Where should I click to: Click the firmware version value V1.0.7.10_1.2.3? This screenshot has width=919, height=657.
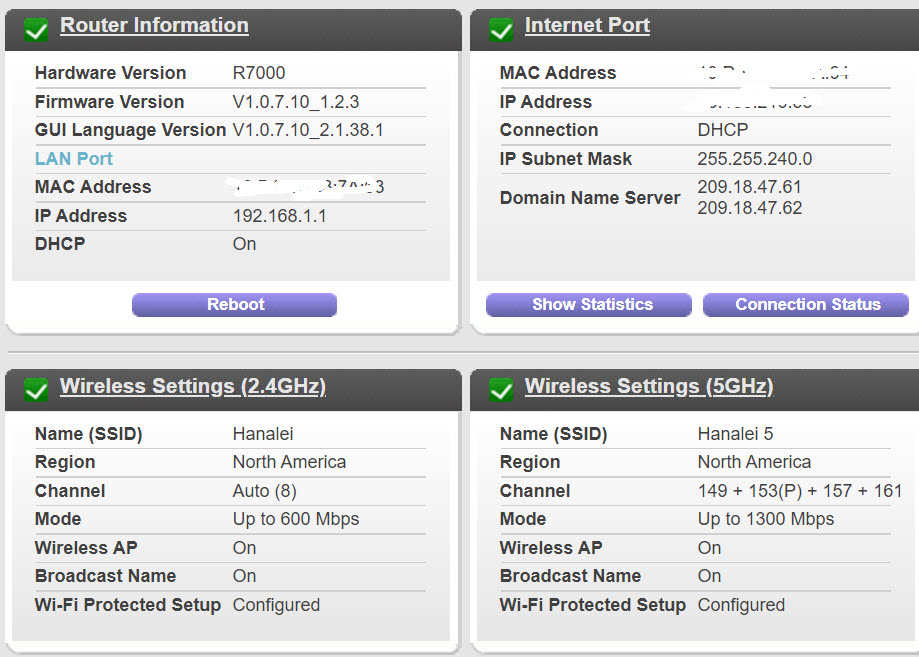coord(295,102)
